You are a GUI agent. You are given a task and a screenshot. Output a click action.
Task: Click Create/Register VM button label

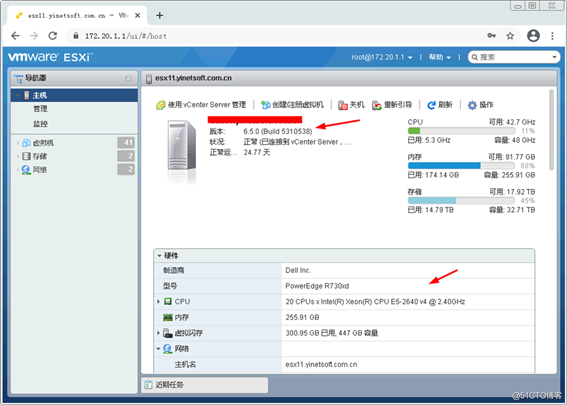click(298, 105)
